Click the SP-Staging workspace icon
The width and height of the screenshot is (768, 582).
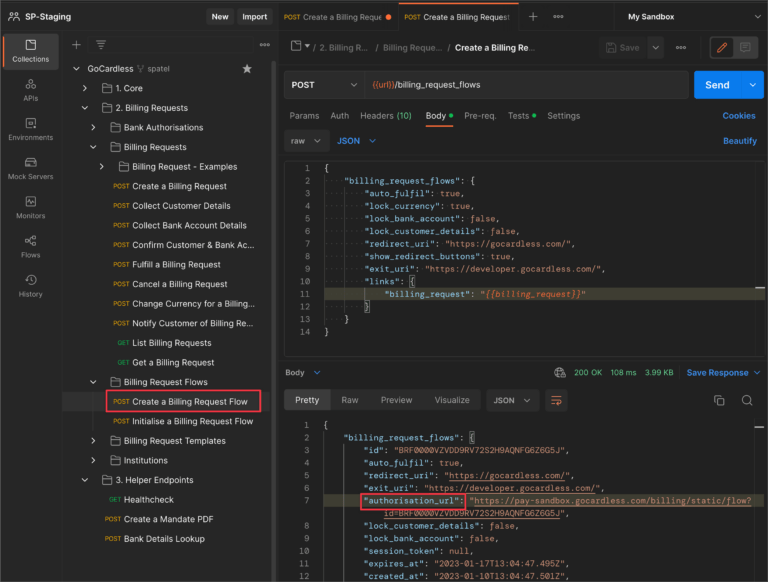14,17
